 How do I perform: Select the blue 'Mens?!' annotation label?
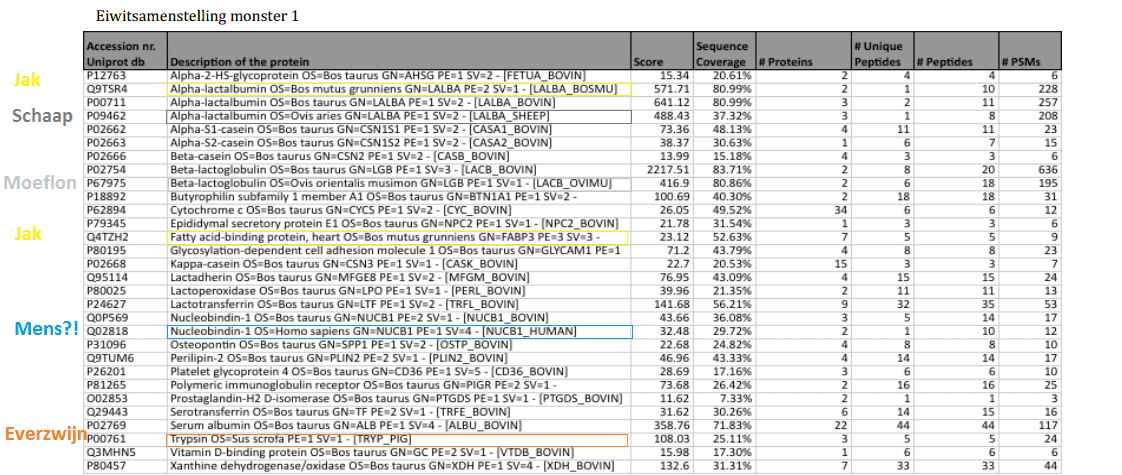[x=47, y=328]
